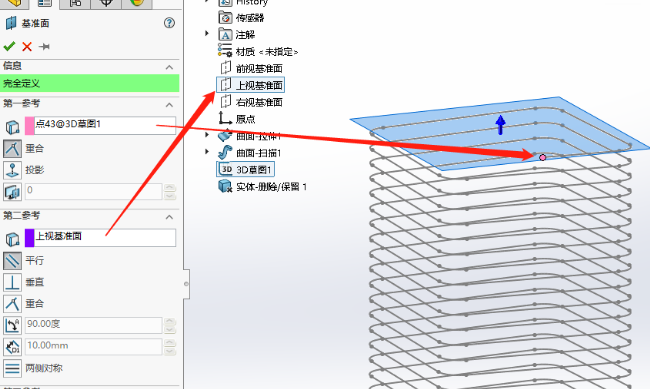The width and height of the screenshot is (650, 389).
Task: Click the 90.00度 angle field
Action: (93, 325)
